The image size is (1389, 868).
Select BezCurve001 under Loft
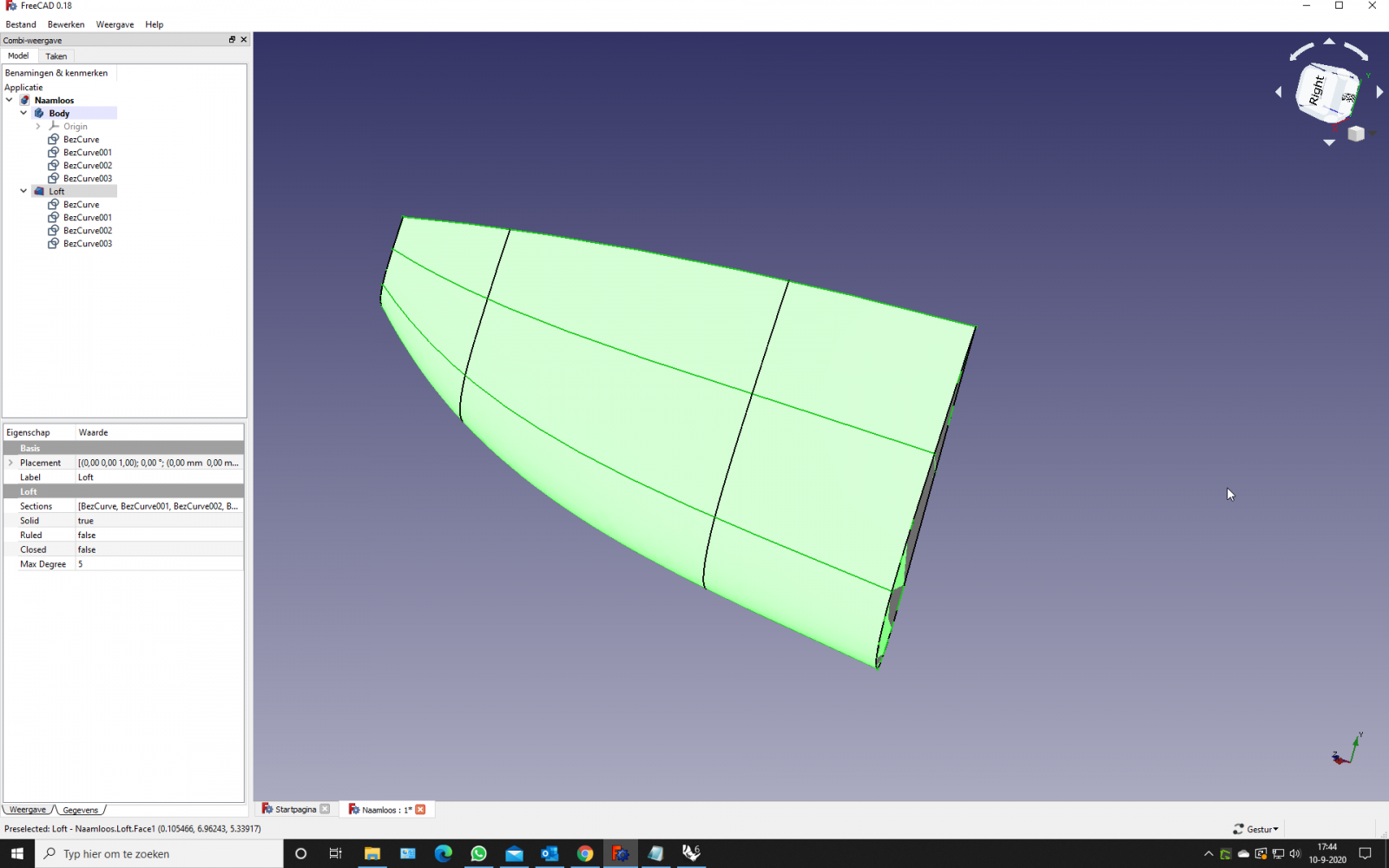click(87, 217)
